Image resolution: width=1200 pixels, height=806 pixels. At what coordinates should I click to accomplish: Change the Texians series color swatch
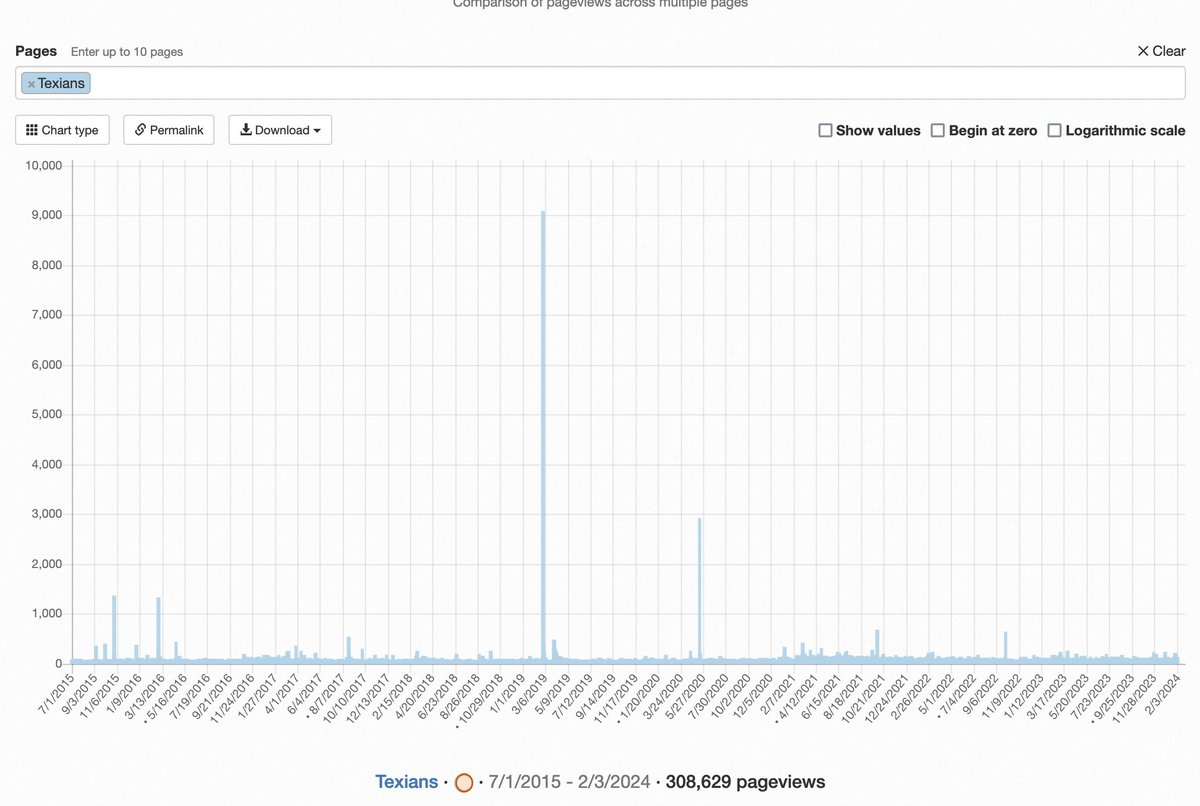pyautogui.click(x=464, y=783)
